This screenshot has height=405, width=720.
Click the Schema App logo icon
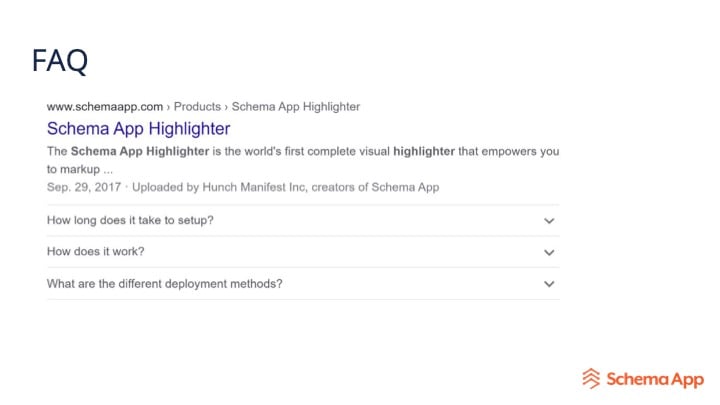point(591,378)
